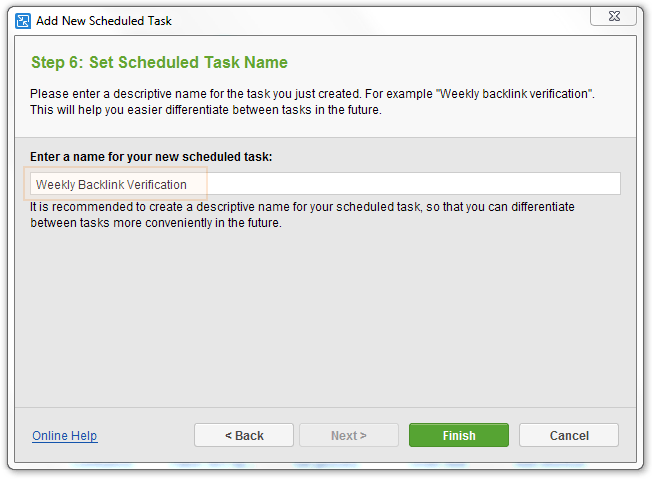The height and width of the screenshot is (479, 652).
Task: Click the right arrow symbol on the Next button
Action: (363, 436)
